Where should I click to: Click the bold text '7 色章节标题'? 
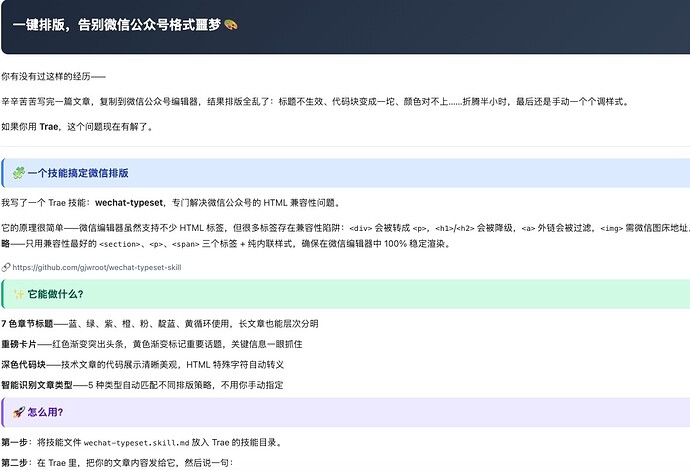[27, 323]
